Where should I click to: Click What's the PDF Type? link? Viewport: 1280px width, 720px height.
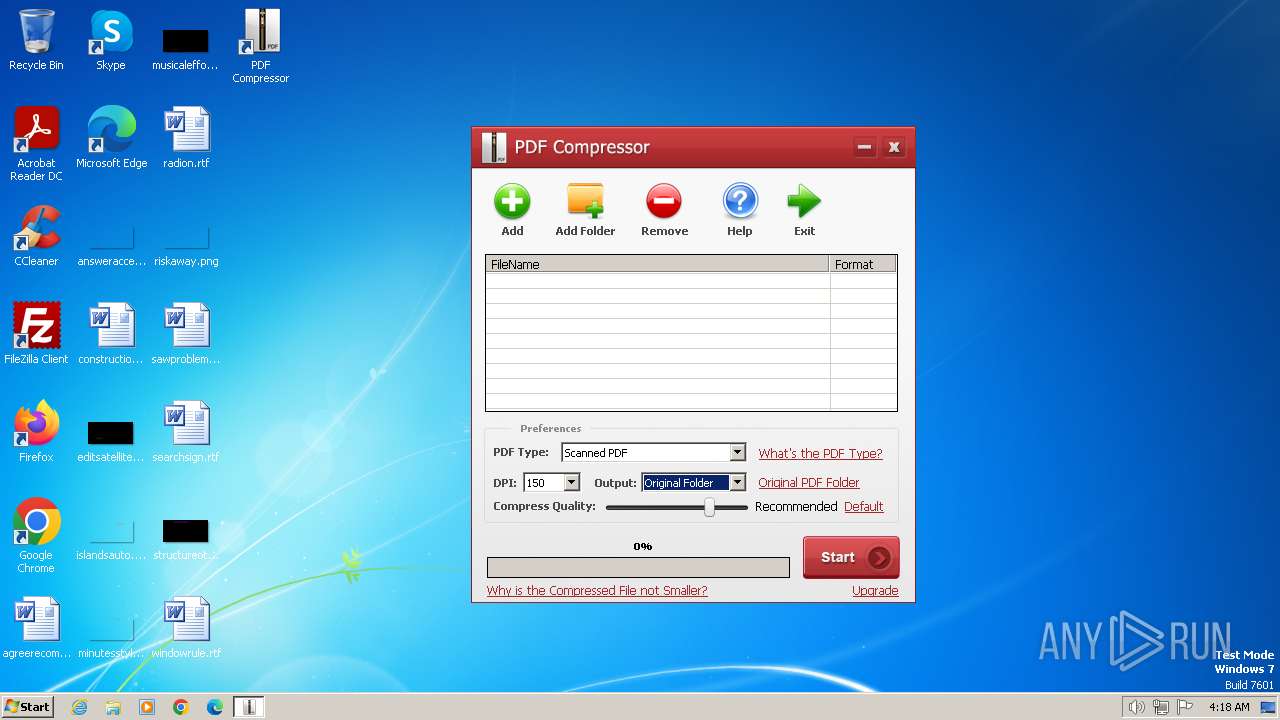pyautogui.click(x=820, y=453)
